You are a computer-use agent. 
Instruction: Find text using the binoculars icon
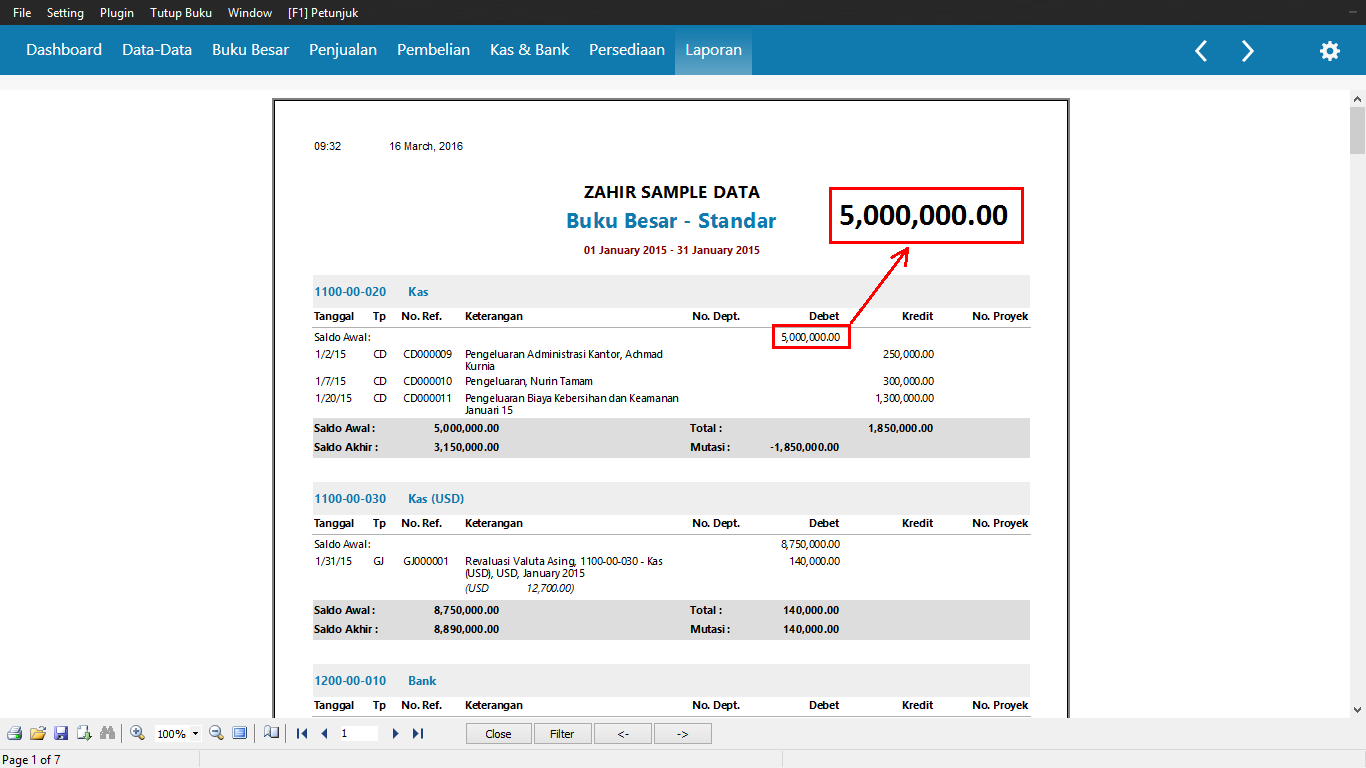tap(108, 733)
